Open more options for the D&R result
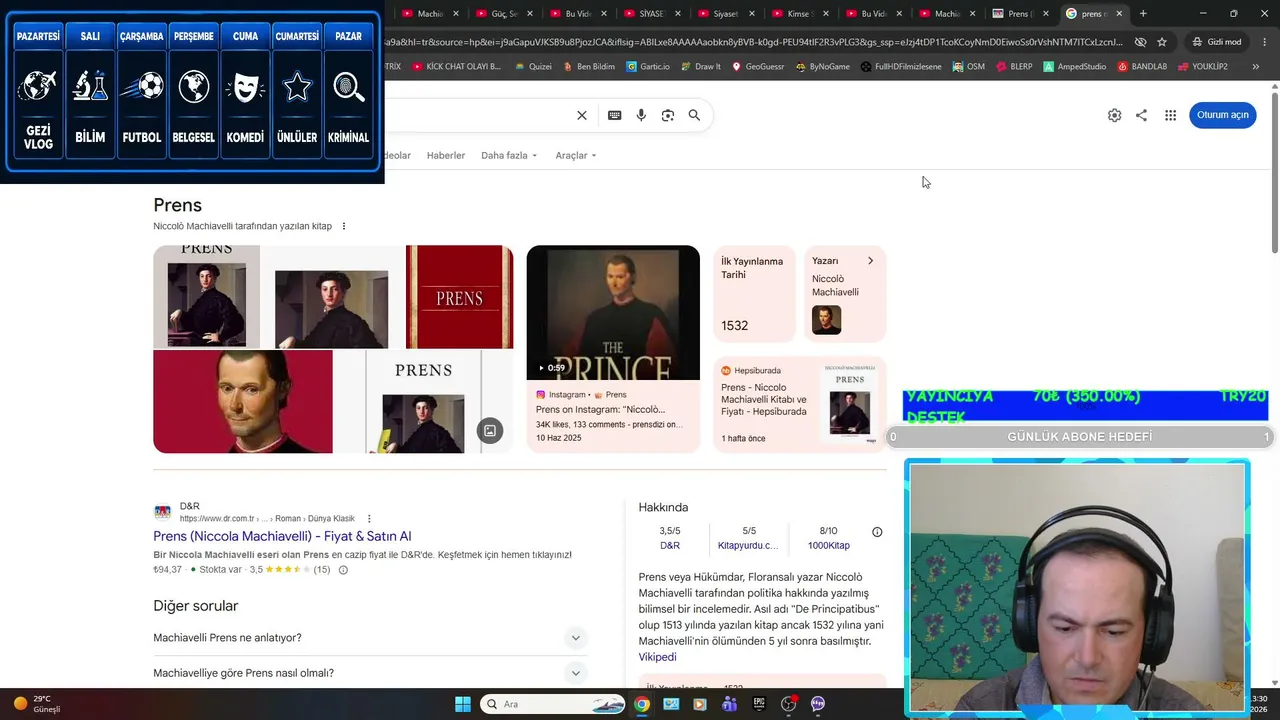The image size is (1280, 720). [369, 518]
